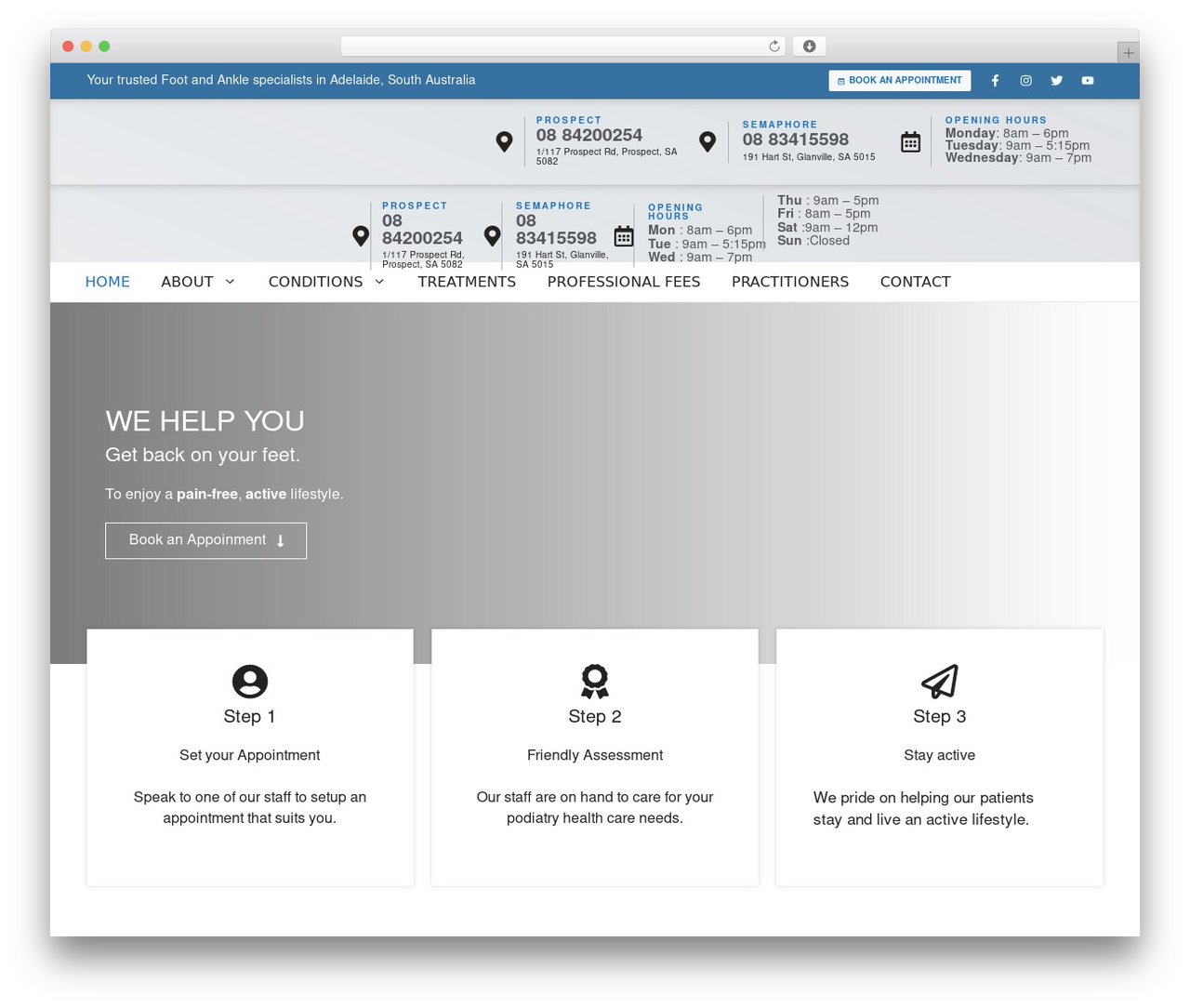1190x1008 pixels.
Task: Click the 'Wednesday: 9am – 7pm' hours line
Action: (1018, 158)
